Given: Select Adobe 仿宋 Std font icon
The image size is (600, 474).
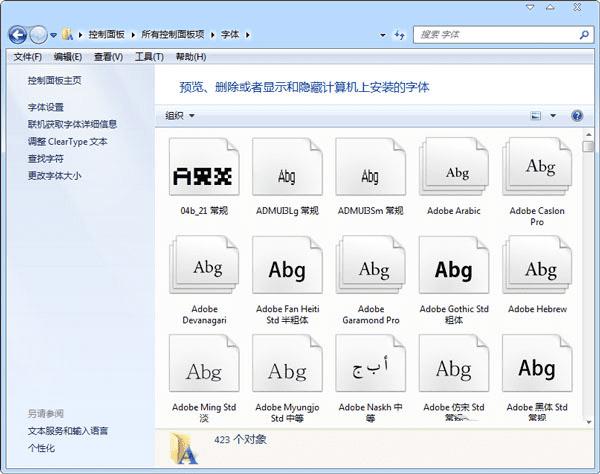Looking at the screenshot, I should (x=454, y=363).
